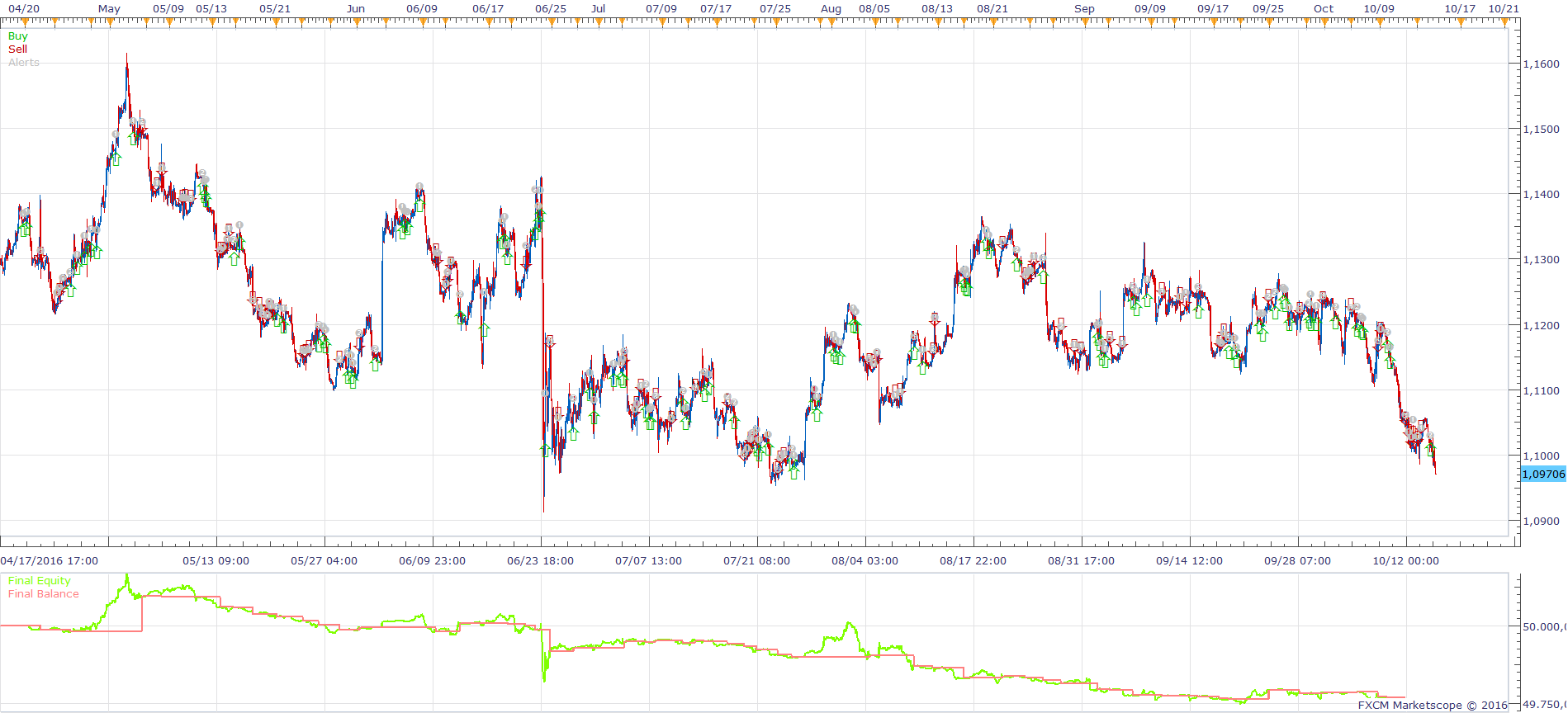
Task: Click the 1,1400 price axis label
Action: pyautogui.click(x=1541, y=195)
